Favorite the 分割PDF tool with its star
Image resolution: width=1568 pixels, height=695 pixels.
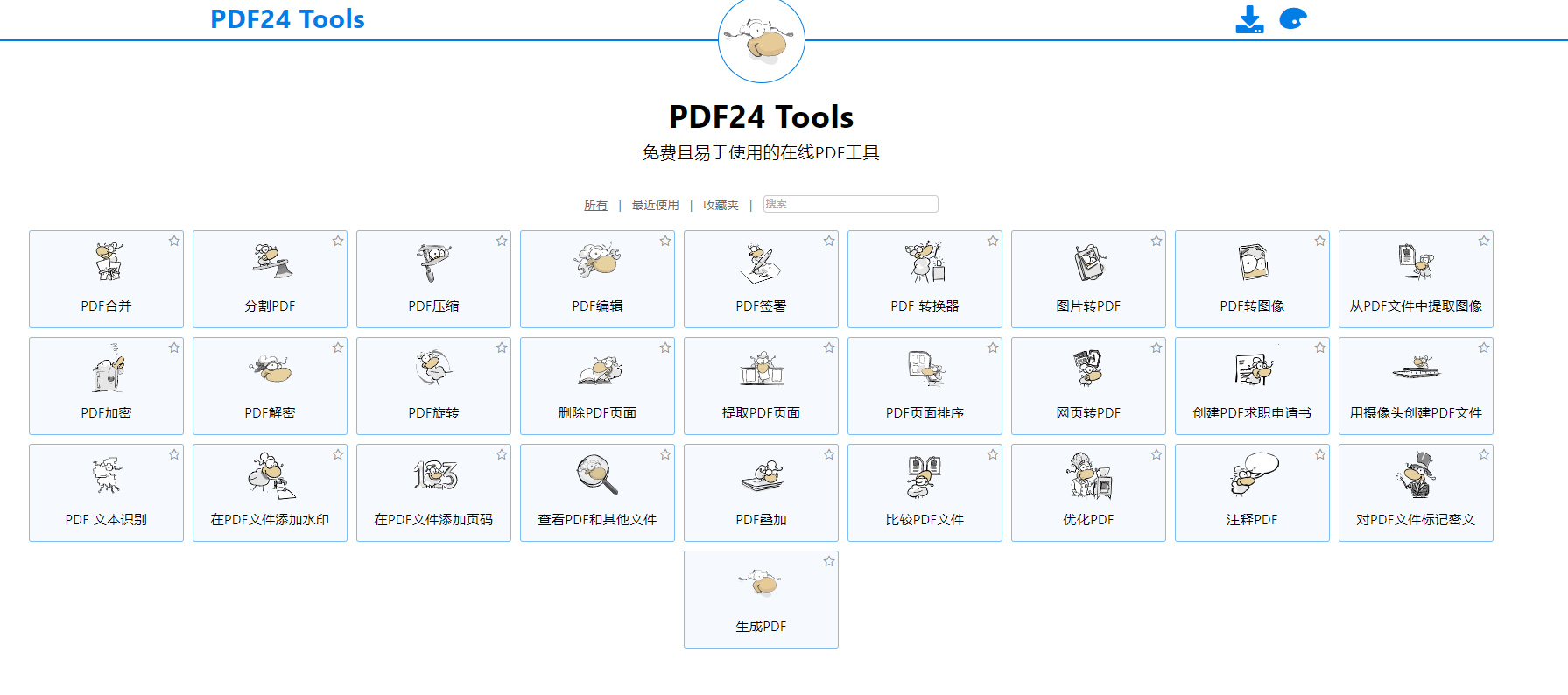(x=338, y=241)
